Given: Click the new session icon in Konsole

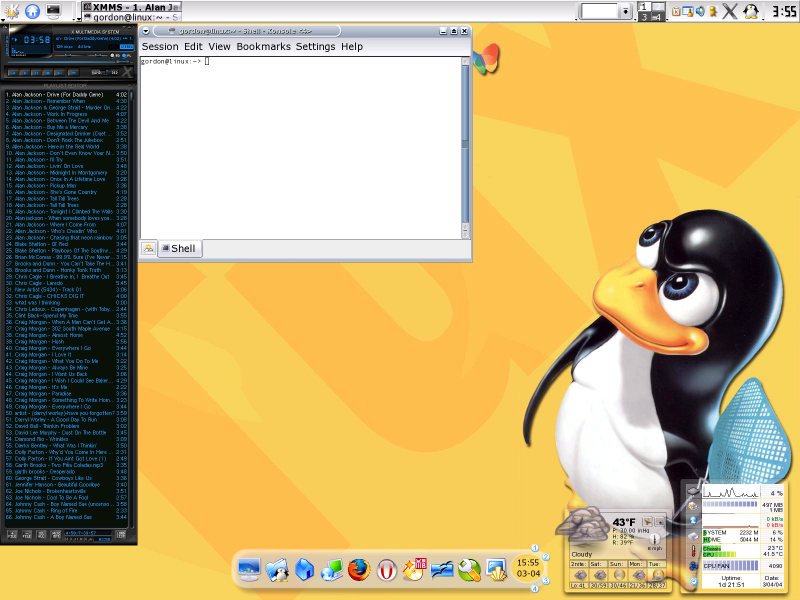Looking at the screenshot, I should pos(148,248).
